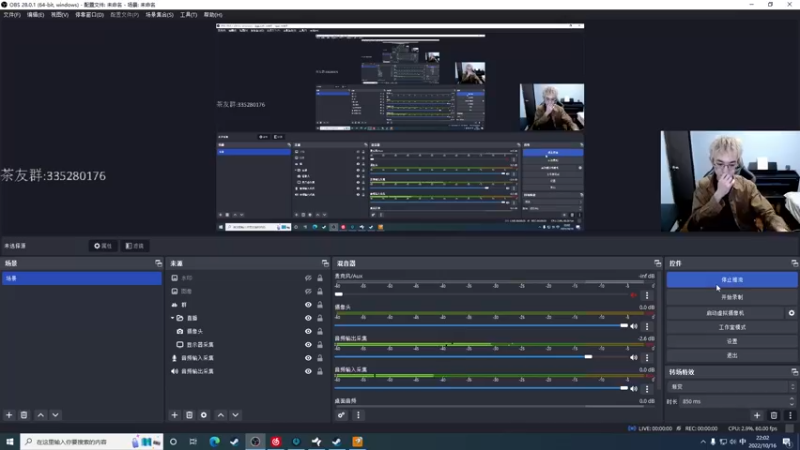The image size is (800, 450).
Task: Open the 工具(T) menu
Action: [x=188, y=15]
